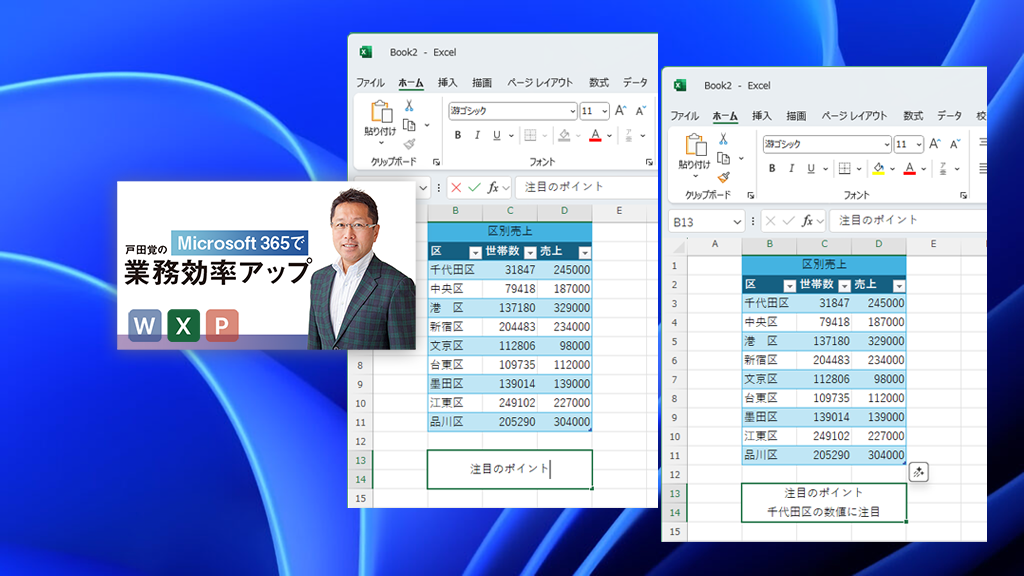
Task: Open font dialog launcher in left window
Action: pos(649,162)
